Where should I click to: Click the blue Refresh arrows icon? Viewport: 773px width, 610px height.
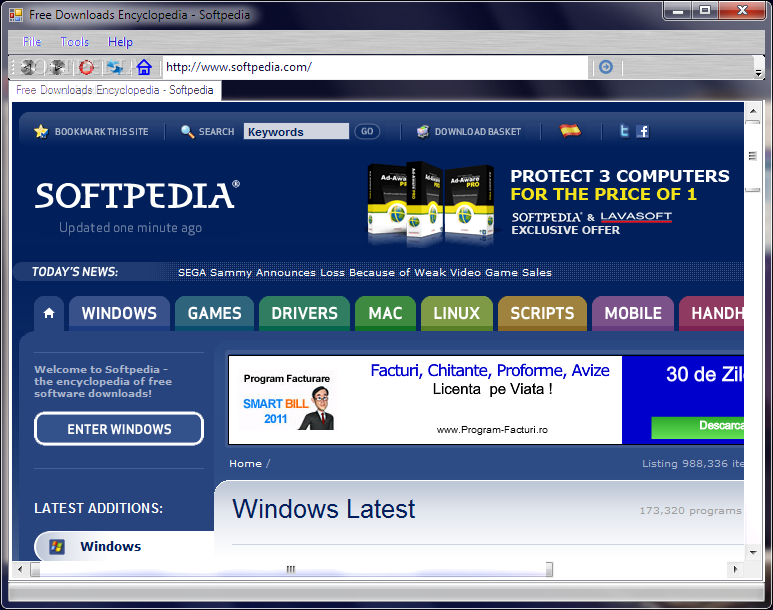tap(115, 67)
